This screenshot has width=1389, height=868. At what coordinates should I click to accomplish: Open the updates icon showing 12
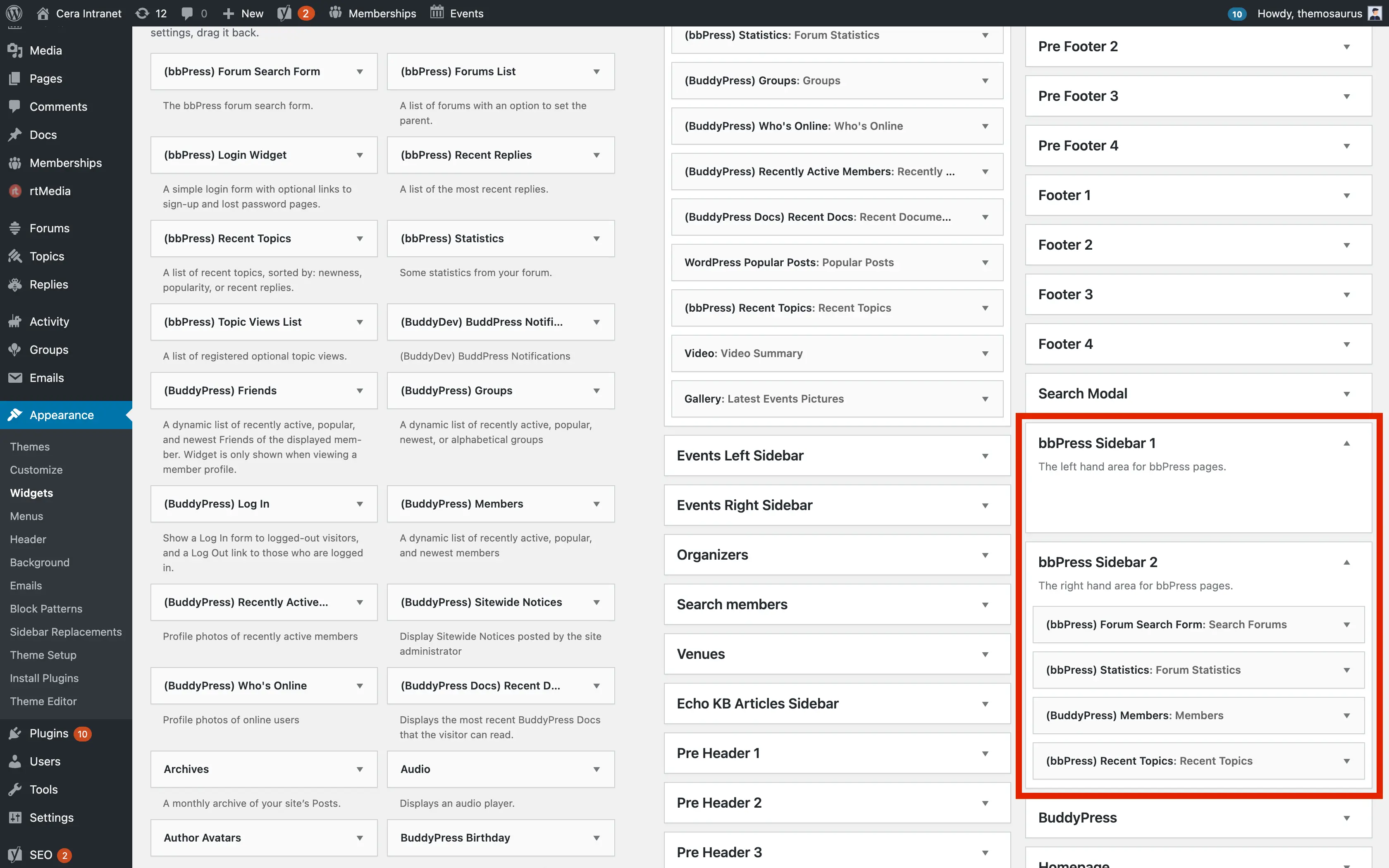[142, 13]
